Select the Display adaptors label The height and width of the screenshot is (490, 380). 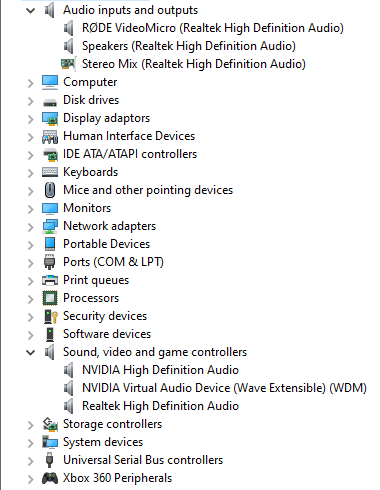[x=107, y=118]
